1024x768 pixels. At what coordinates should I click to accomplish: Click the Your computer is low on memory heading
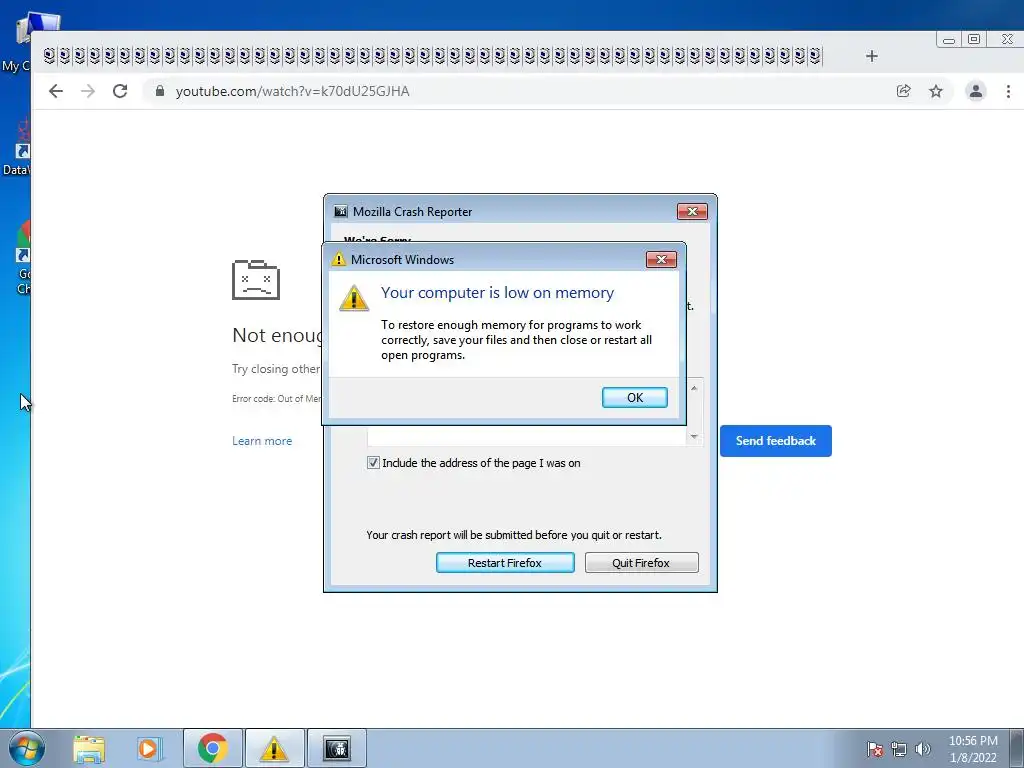click(498, 293)
